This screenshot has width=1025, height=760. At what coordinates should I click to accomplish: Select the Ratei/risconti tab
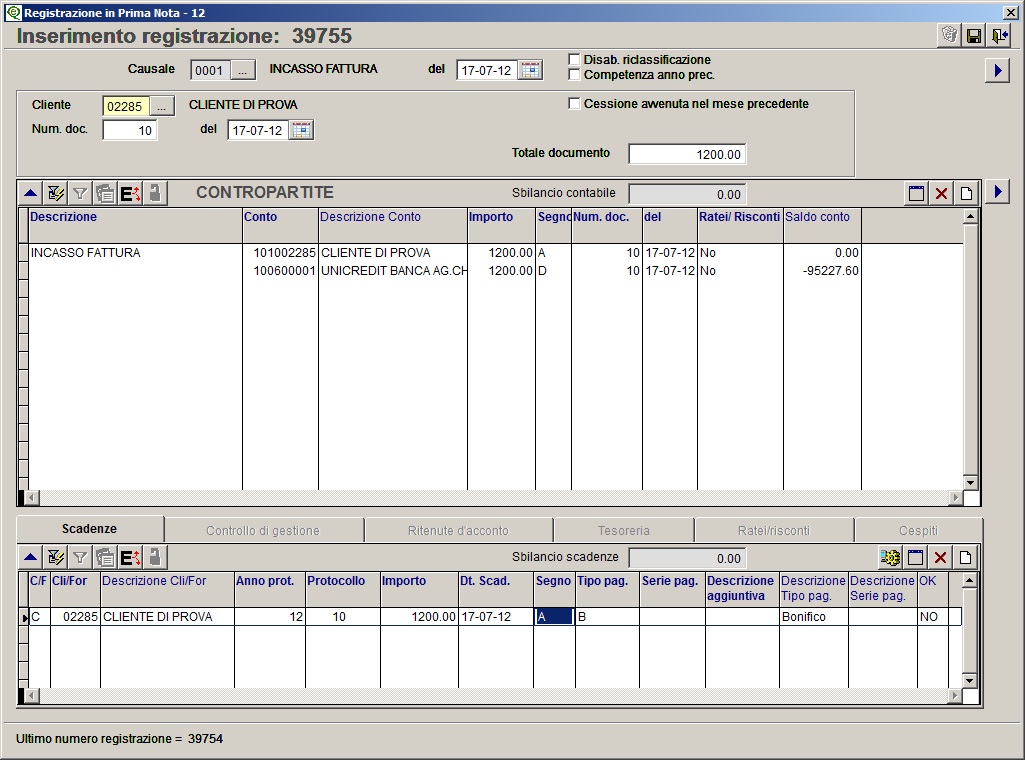click(x=774, y=531)
